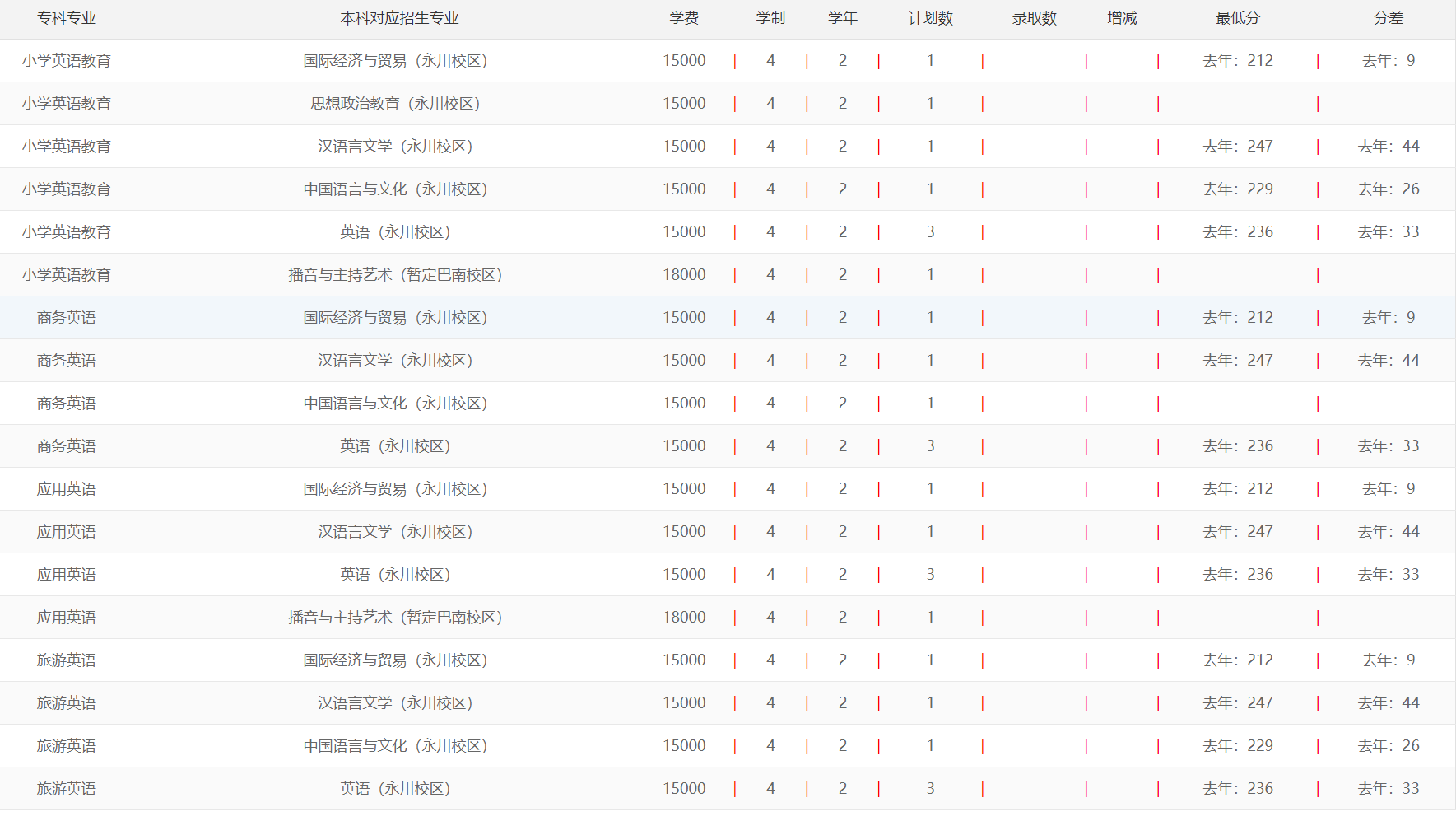Click 18000 tuition in the 小学英语教育 row
The width and height of the screenshot is (1456, 821).
tap(684, 275)
